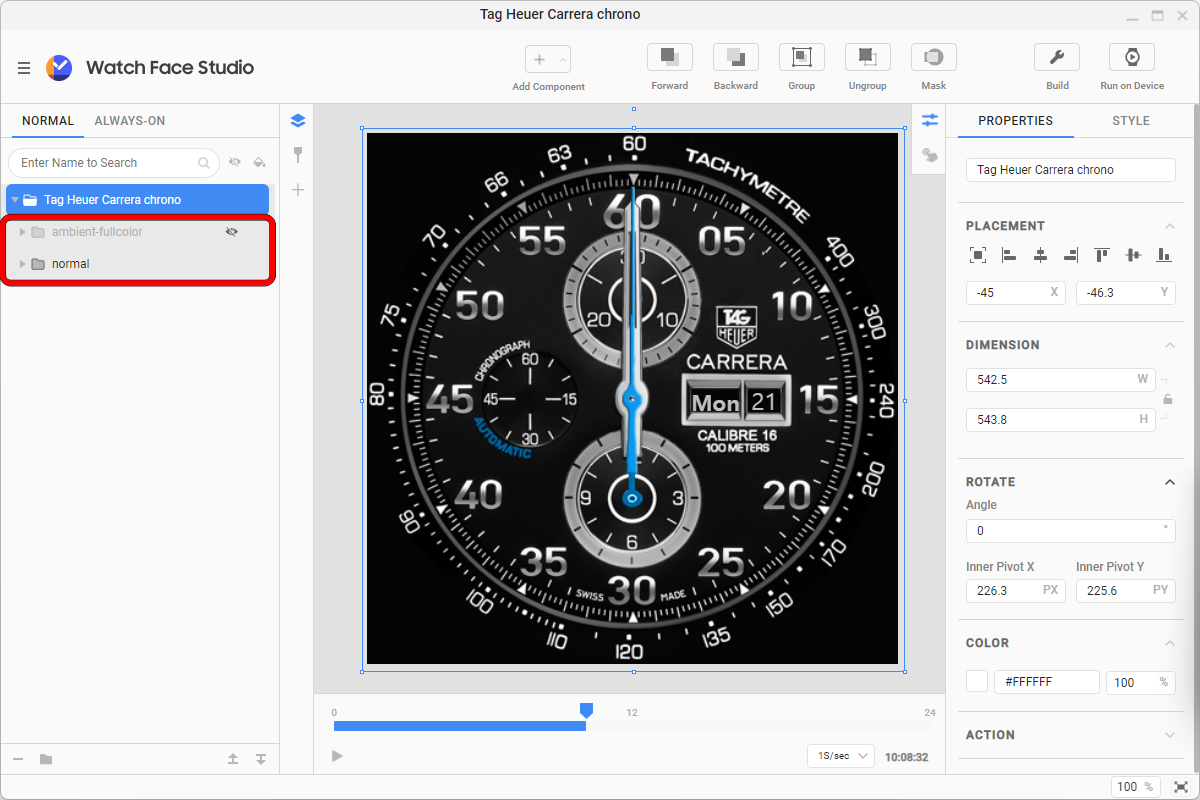Switch to the ALWAYS-ON tab
The image size is (1200, 800).
pyautogui.click(x=130, y=121)
